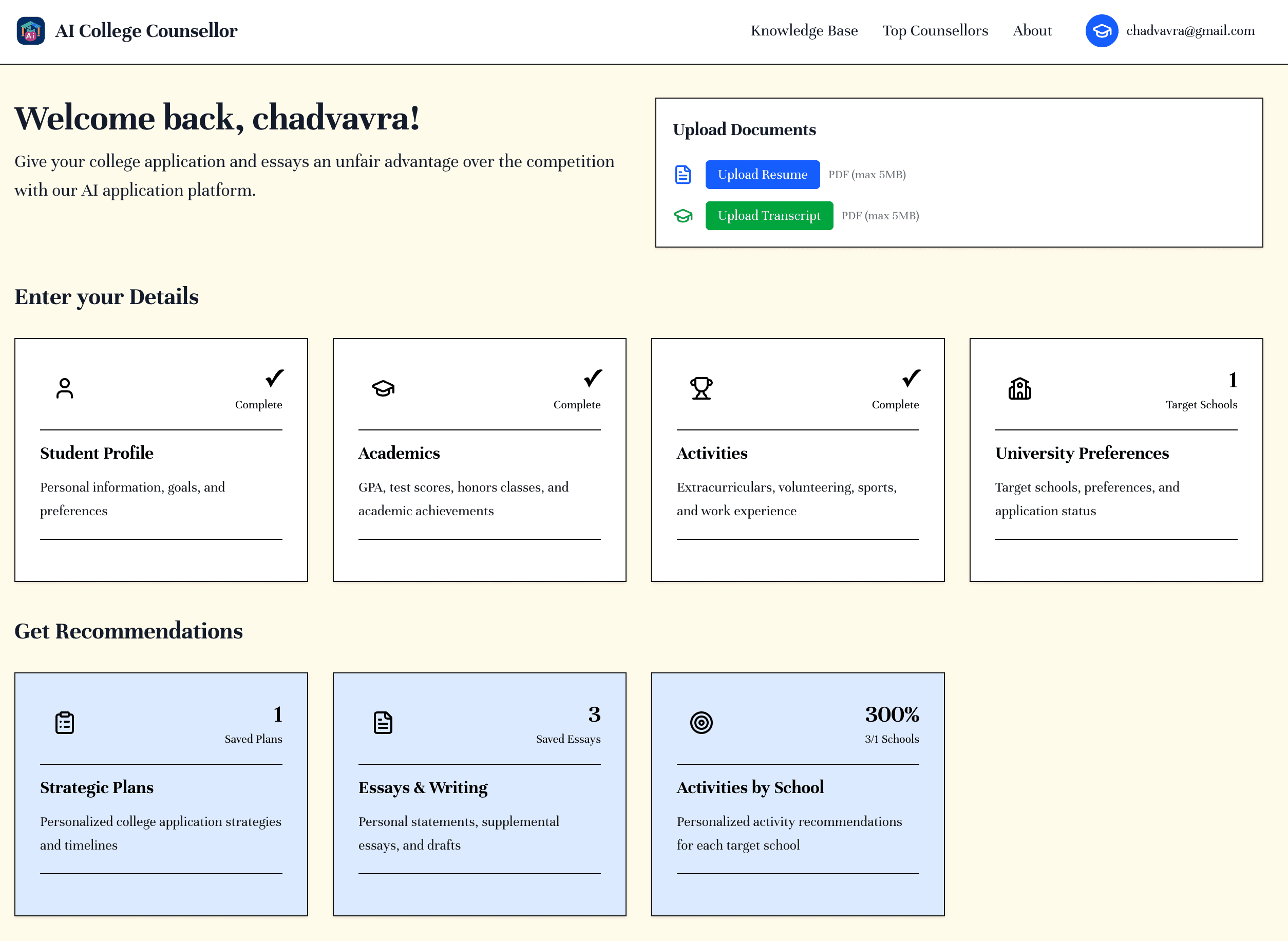Click 'PDF (max 5MB)' next to Upload Resume
1288x941 pixels.
point(867,175)
